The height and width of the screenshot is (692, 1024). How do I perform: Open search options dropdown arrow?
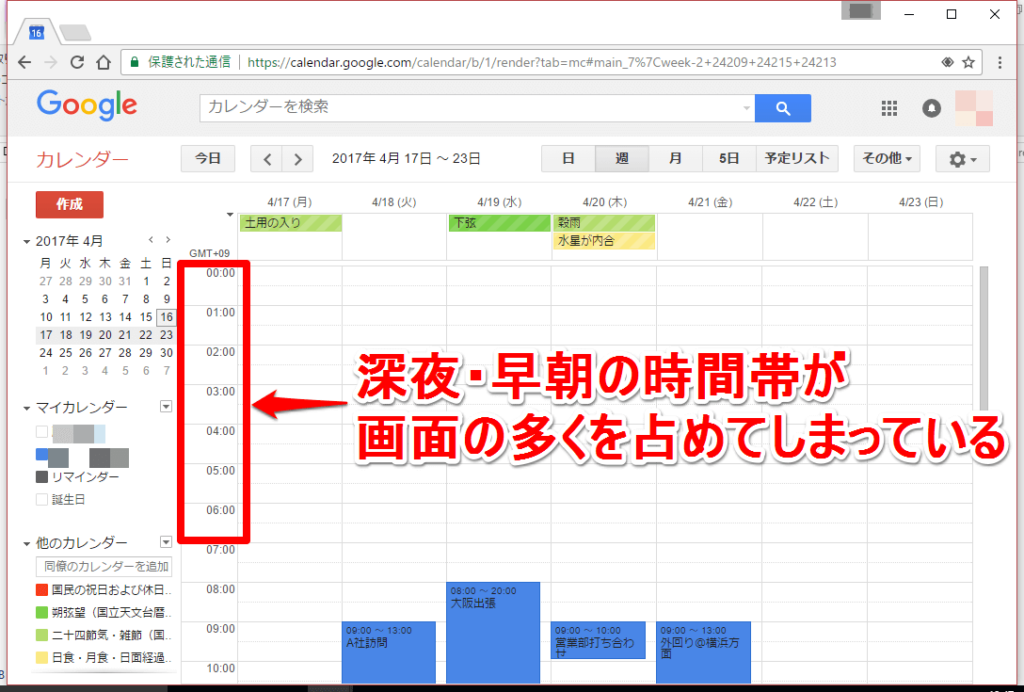[746, 108]
